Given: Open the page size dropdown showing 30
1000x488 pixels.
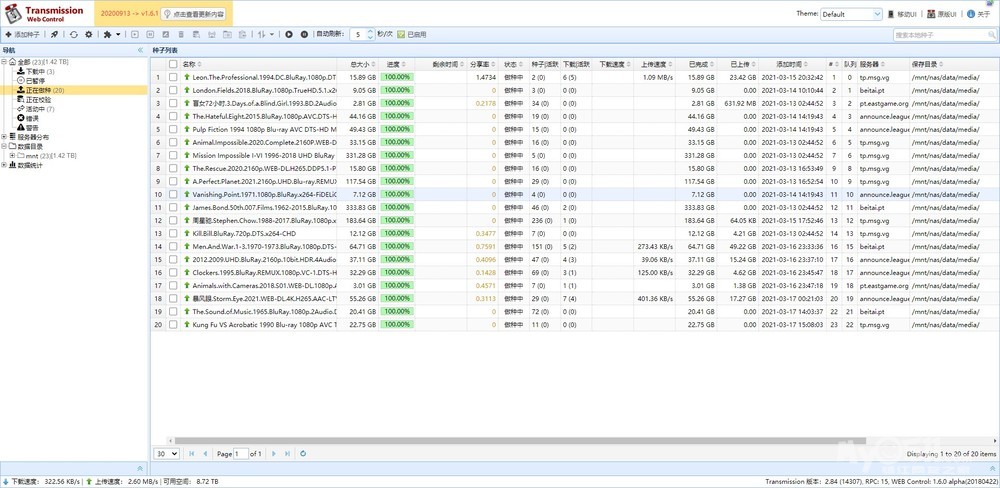Looking at the screenshot, I should [x=166, y=454].
